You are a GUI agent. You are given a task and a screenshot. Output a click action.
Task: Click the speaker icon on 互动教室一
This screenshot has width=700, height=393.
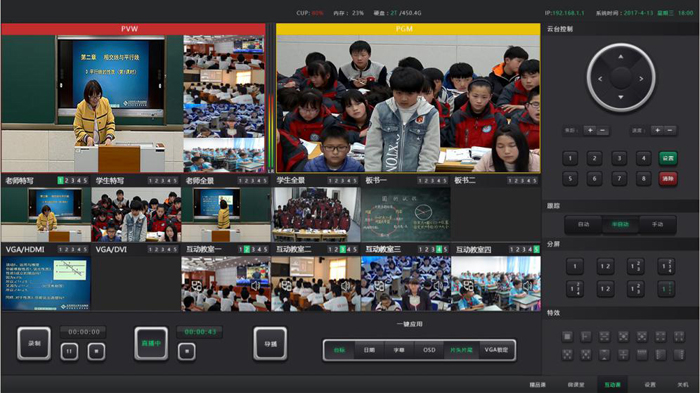[x=256, y=285]
